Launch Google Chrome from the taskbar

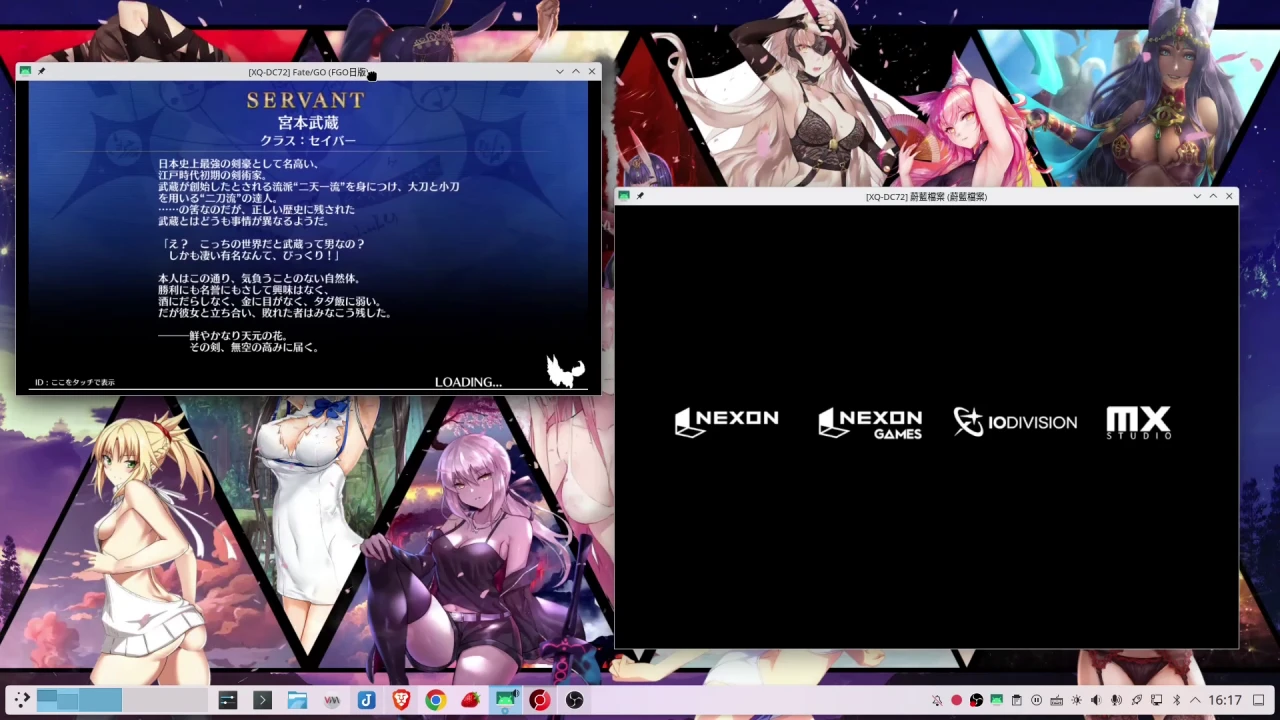[435, 701]
